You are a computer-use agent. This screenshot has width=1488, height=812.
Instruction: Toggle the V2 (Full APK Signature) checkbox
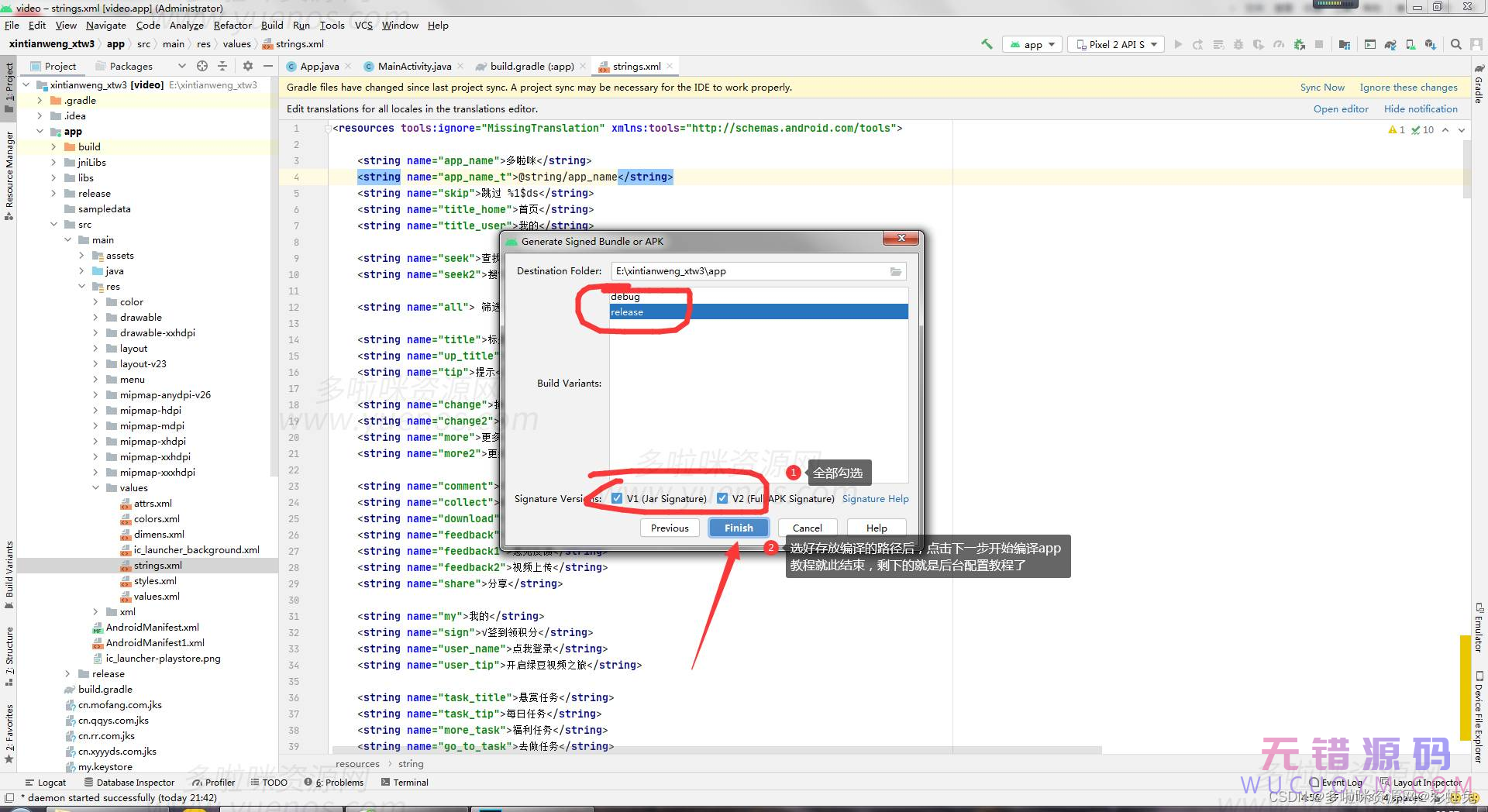click(x=722, y=498)
